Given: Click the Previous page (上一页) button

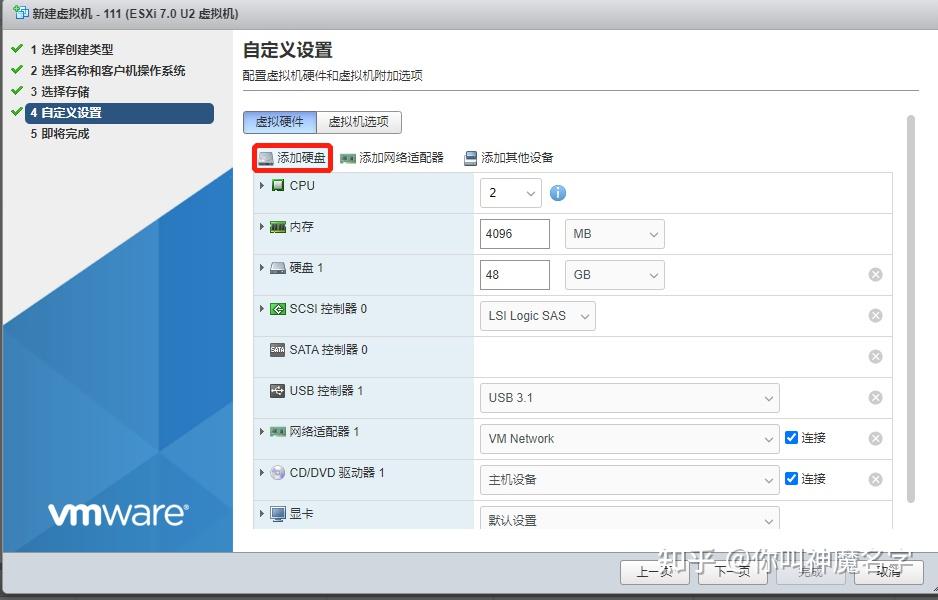Looking at the screenshot, I should (654, 572).
